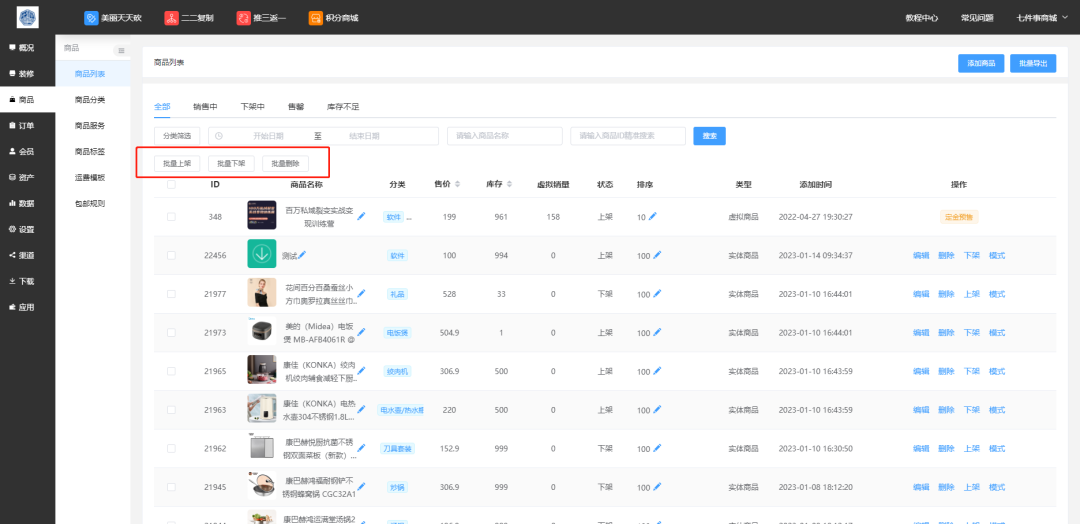Switch to the 库存不足 tab
Image resolution: width=1080 pixels, height=524 pixels.
pos(343,107)
